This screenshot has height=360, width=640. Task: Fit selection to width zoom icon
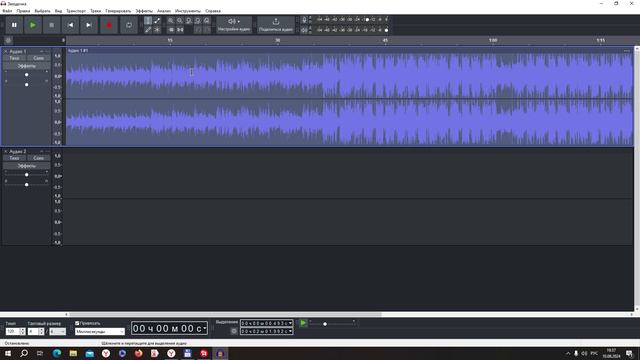click(x=189, y=20)
